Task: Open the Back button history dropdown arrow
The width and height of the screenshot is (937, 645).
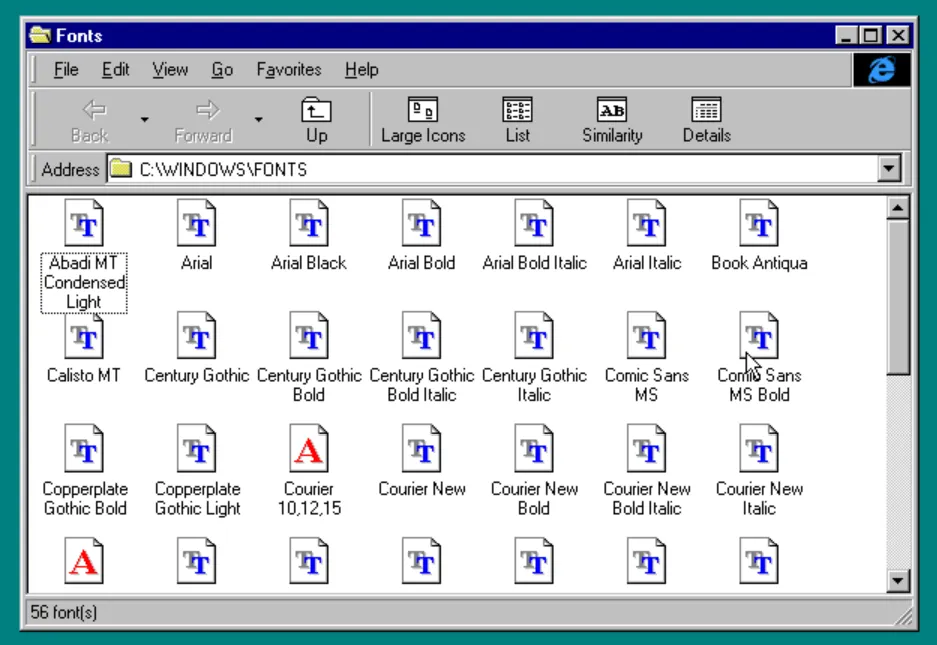Action: tap(145, 120)
